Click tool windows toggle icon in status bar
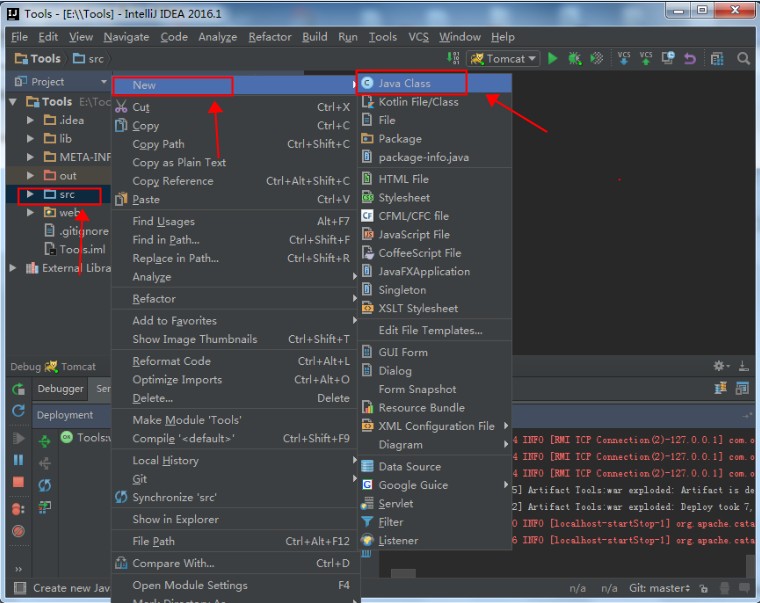 (20, 588)
